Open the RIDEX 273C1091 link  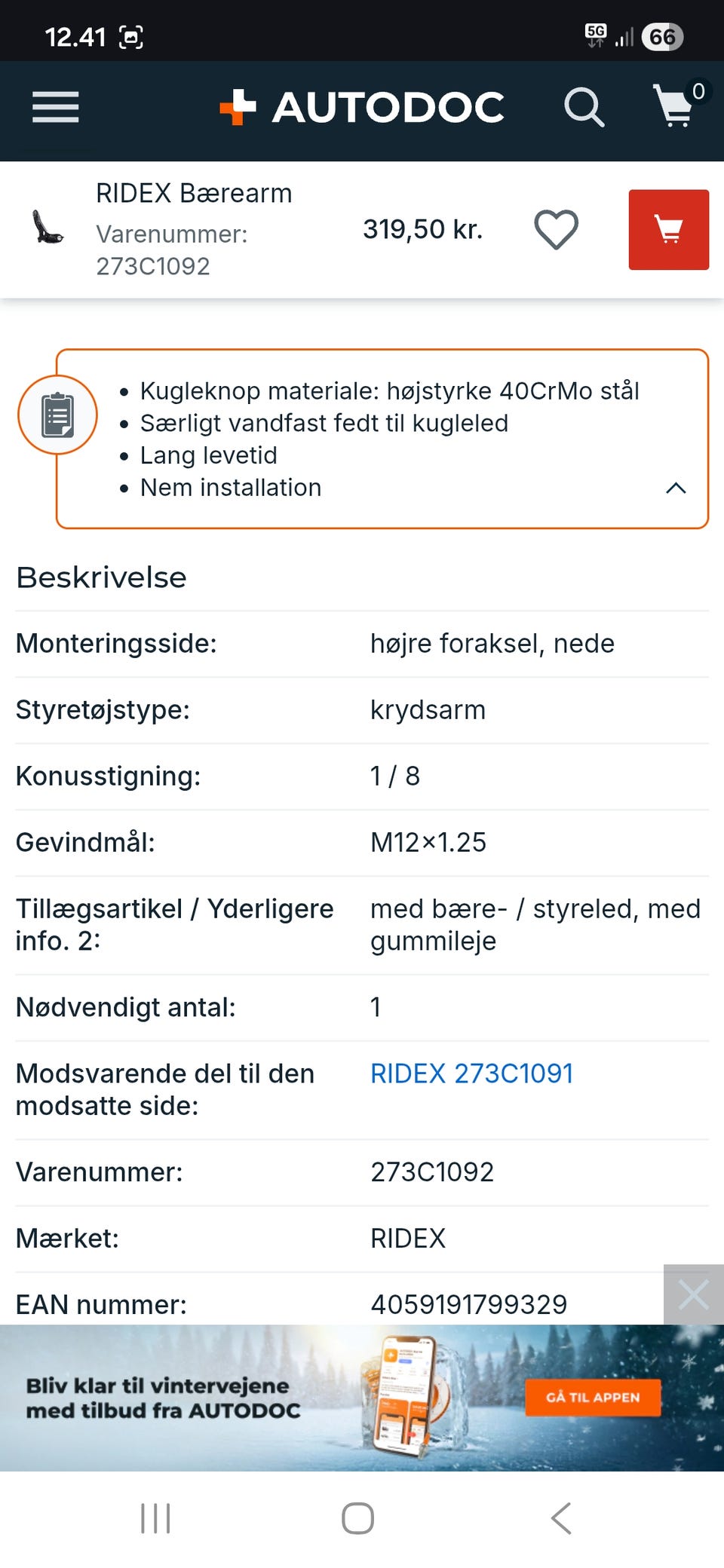coord(471,1073)
